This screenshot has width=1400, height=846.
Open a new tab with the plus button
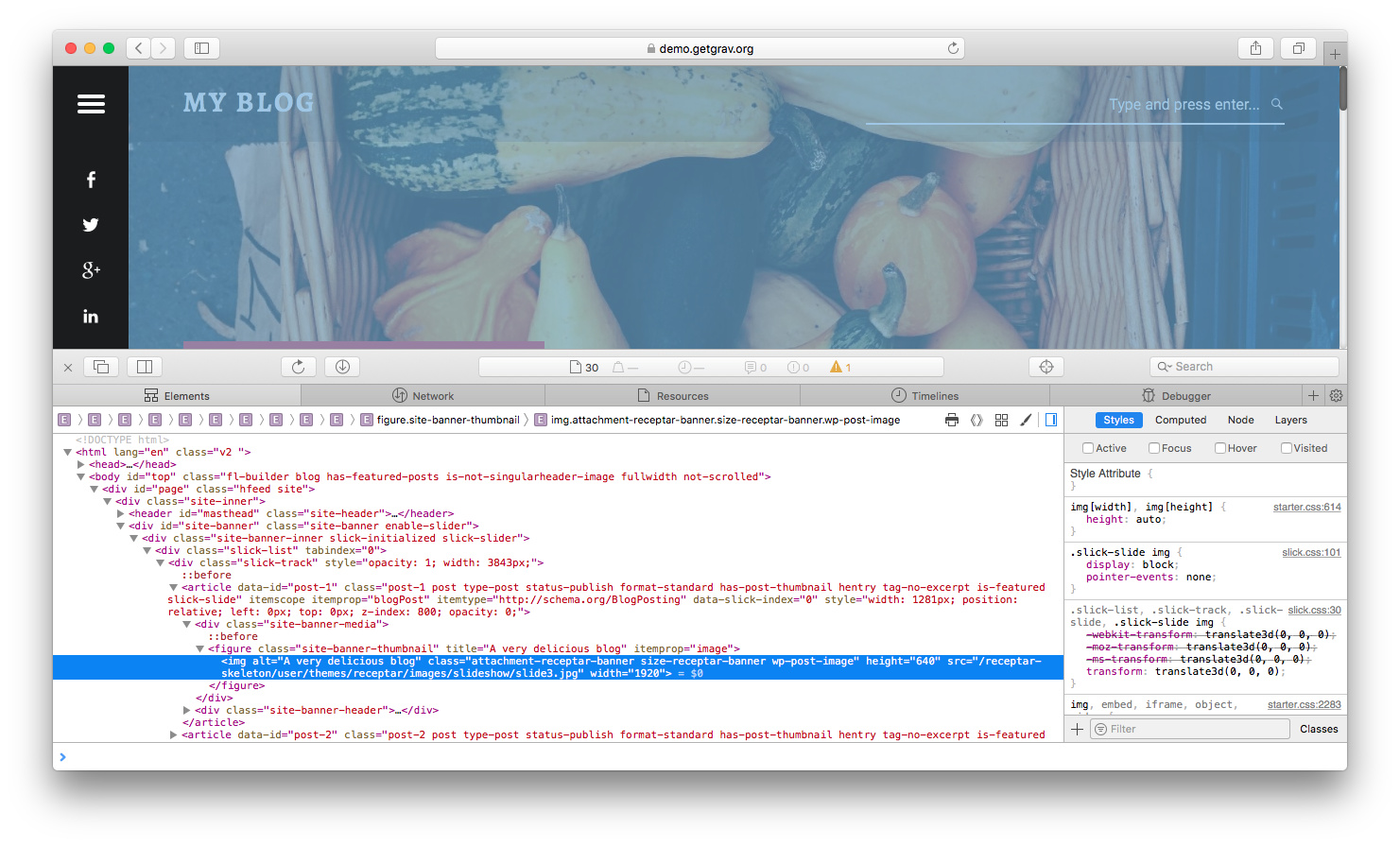click(x=1335, y=54)
